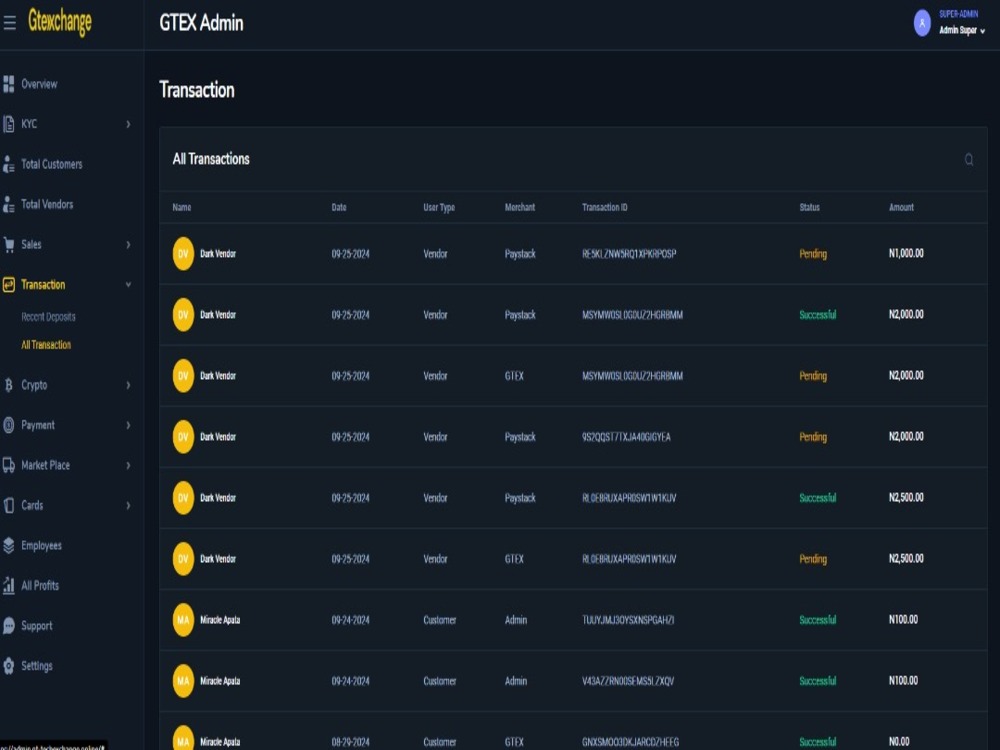Expand the Sales submenu chevron
Viewport: 1000px width, 750px height.
coord(128,244)
